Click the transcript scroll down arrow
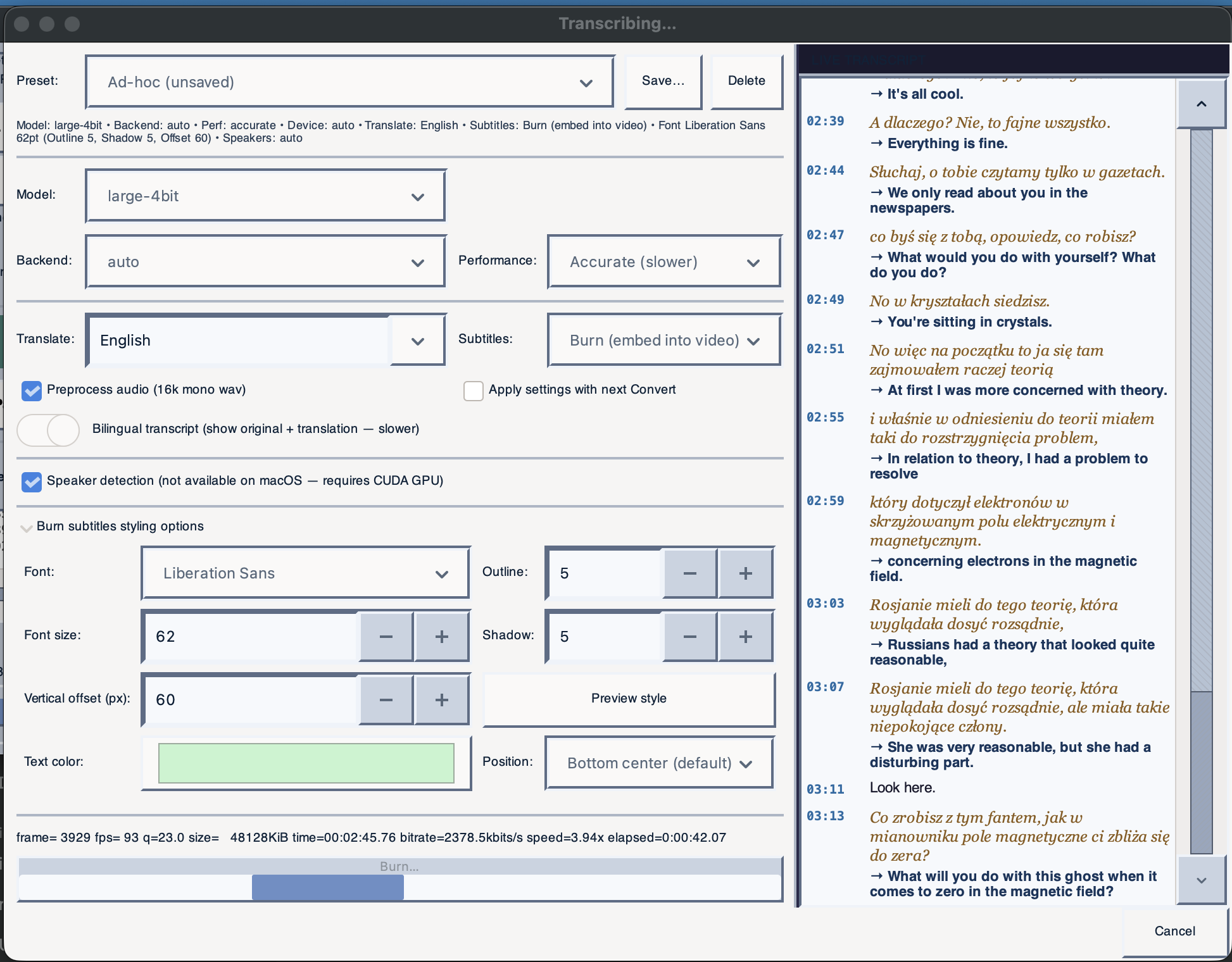 point(1201,880)
